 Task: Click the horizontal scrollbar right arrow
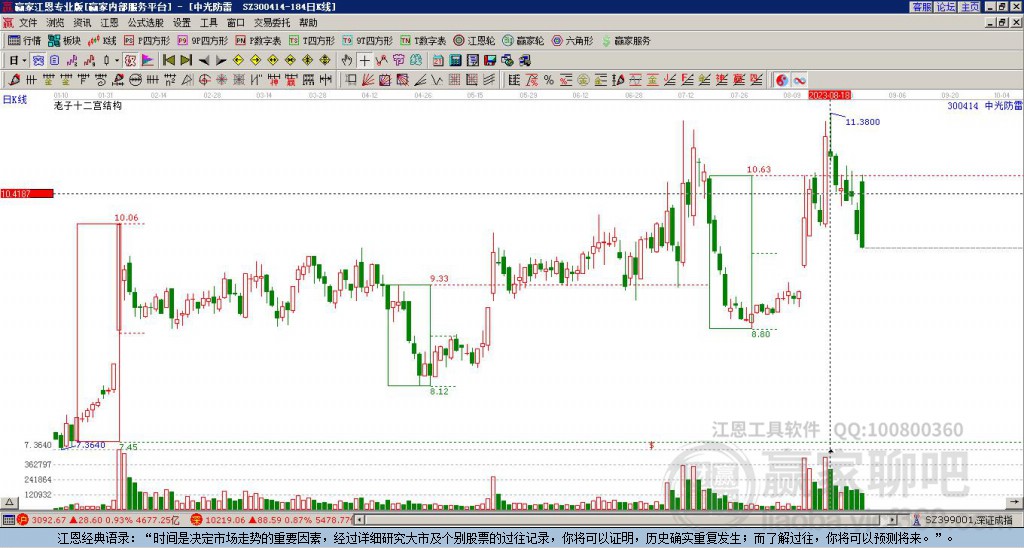(892, 520)
